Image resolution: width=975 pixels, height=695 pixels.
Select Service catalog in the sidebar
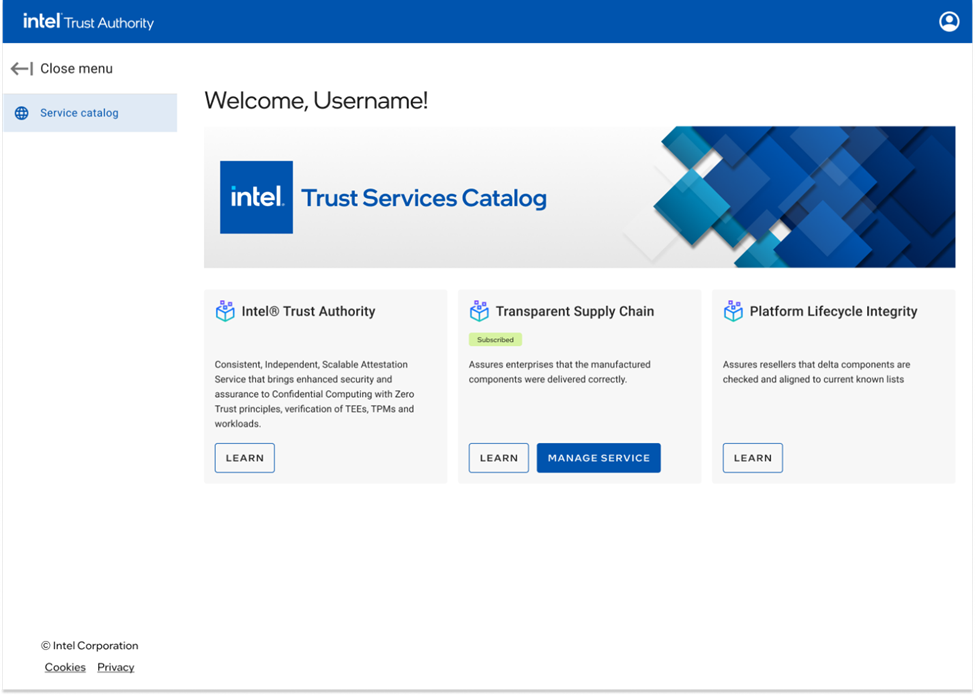click(90, 113)
